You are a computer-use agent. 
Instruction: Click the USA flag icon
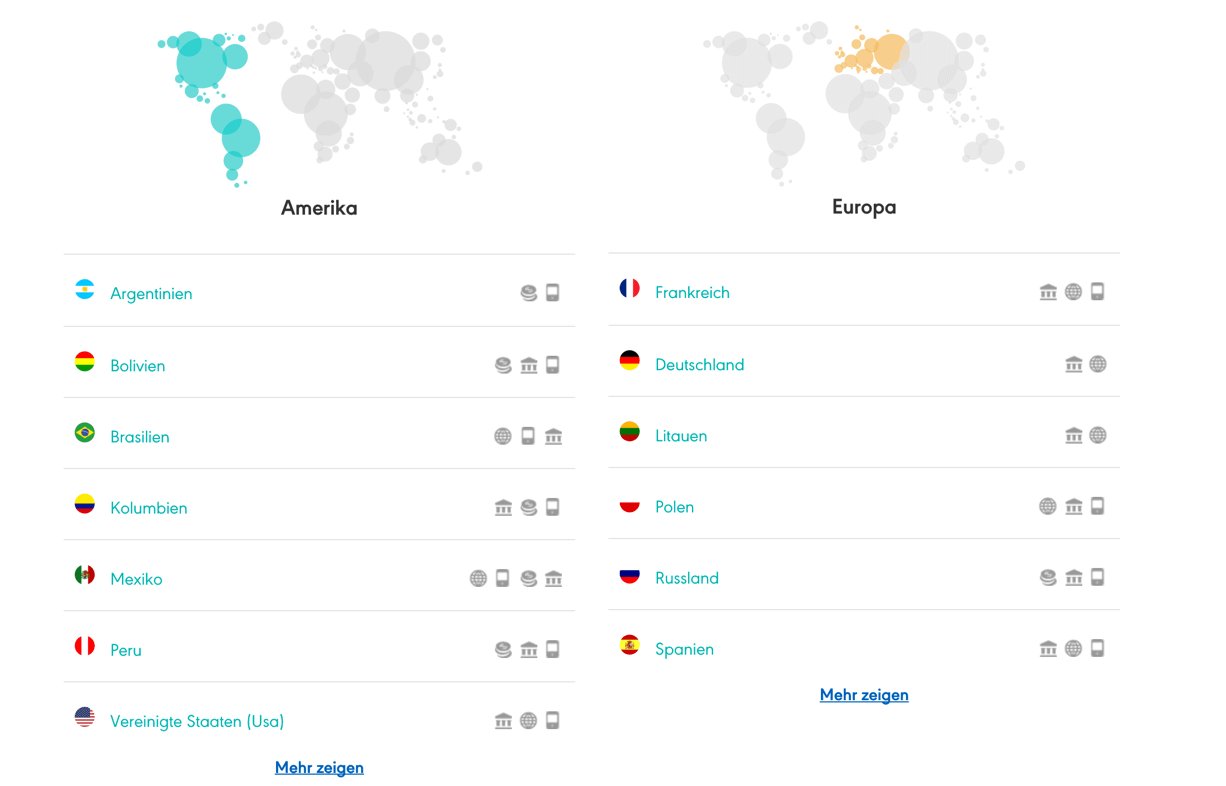85,718
